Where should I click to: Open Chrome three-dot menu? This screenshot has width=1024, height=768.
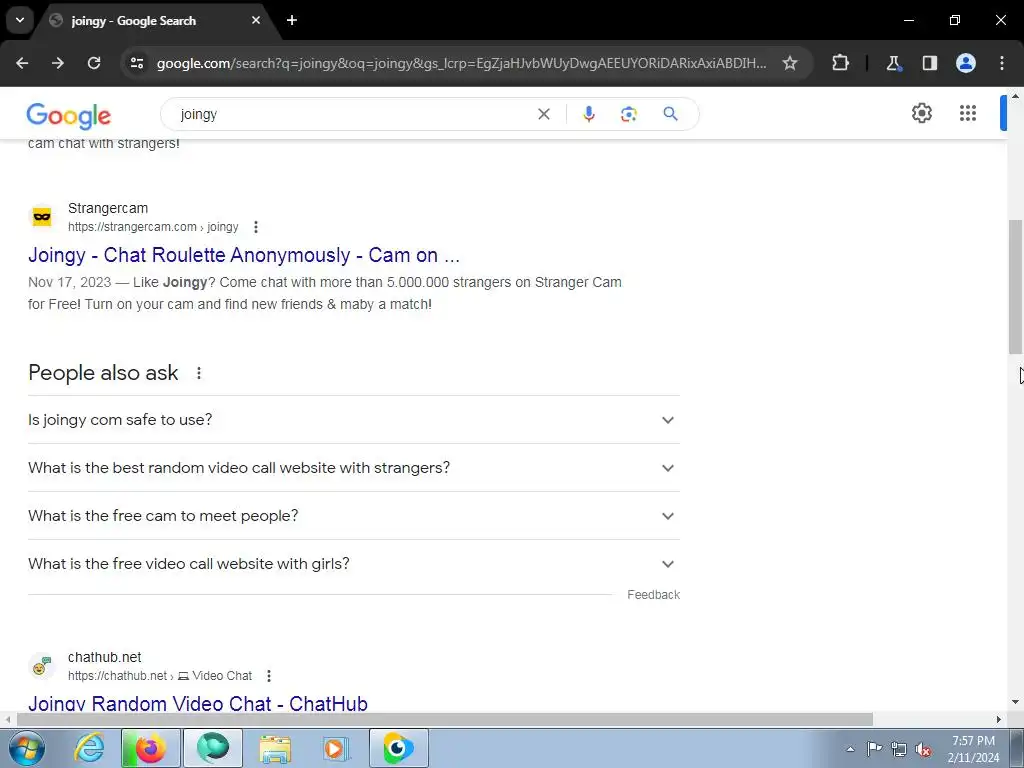tap(1002, 63)
